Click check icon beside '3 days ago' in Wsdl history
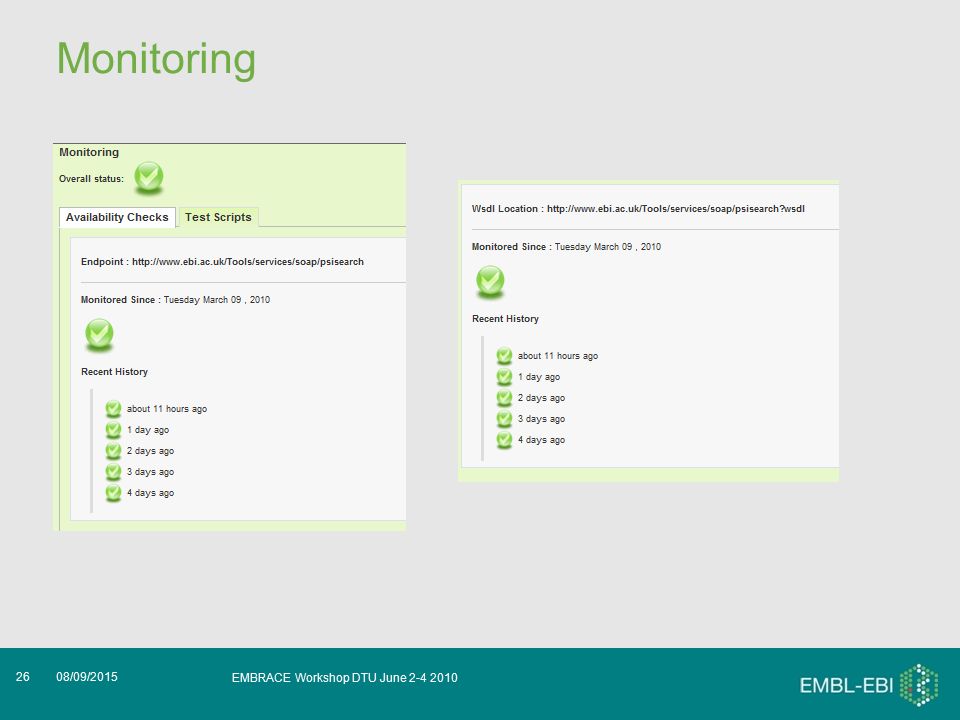 coord(504,419)
